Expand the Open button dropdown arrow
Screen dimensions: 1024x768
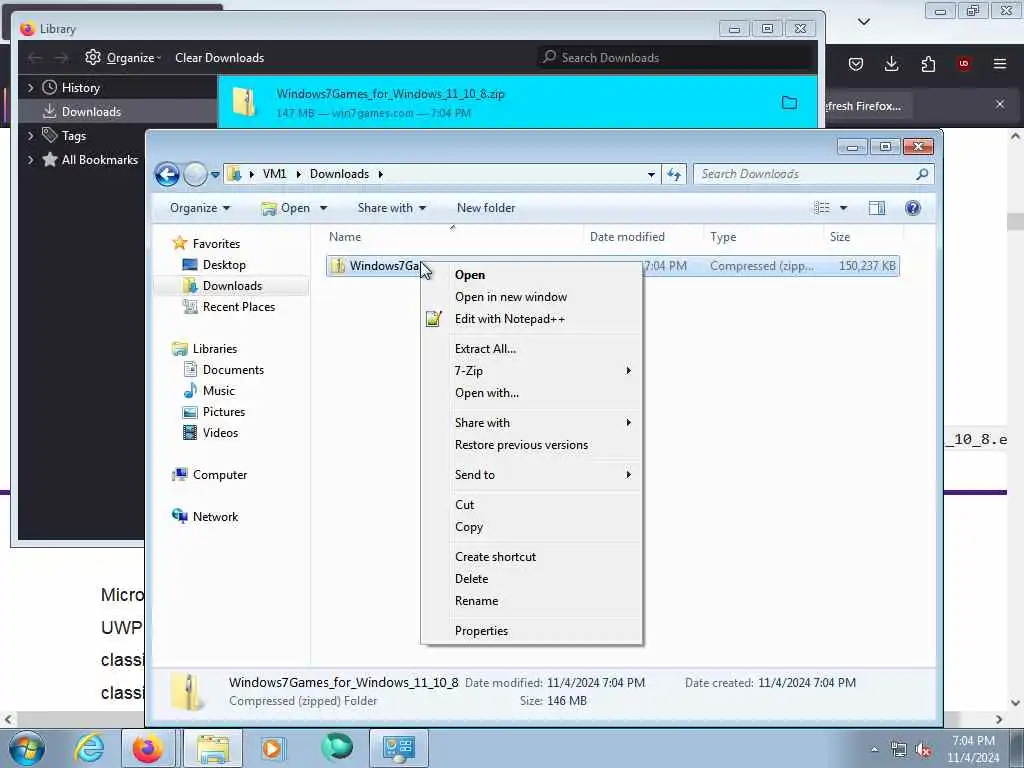click(x=323, y=208)
